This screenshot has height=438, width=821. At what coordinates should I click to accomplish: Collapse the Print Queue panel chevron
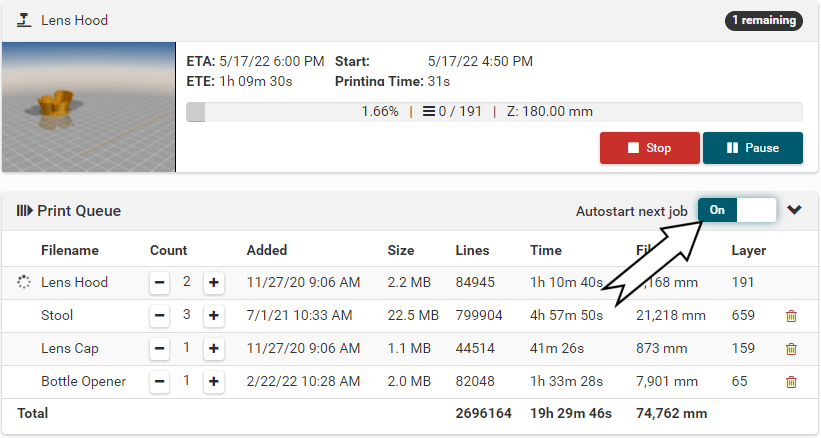pos(795,210)
